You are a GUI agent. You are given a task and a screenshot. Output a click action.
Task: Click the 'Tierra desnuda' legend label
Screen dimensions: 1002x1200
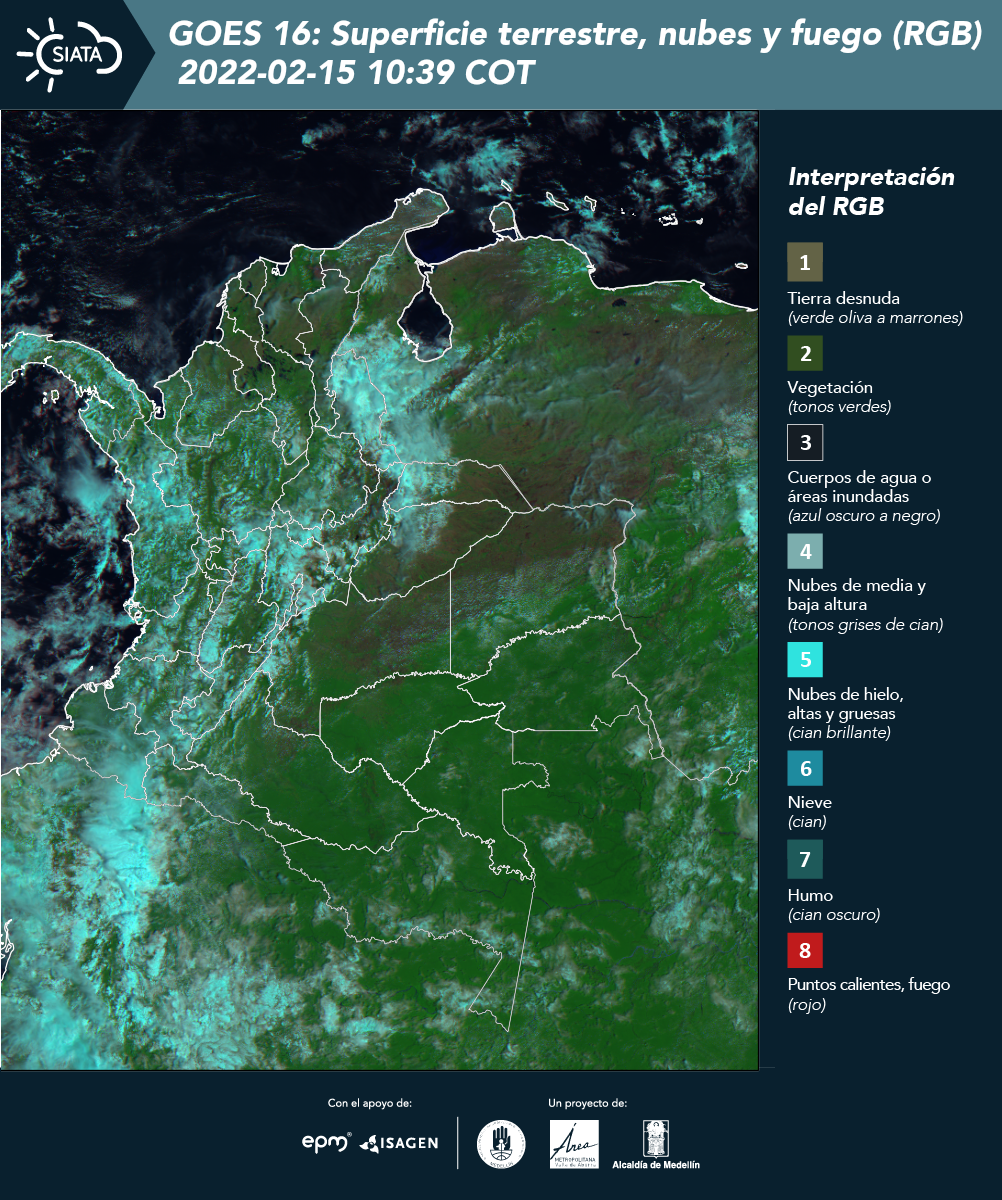click(x=844, y=298)
